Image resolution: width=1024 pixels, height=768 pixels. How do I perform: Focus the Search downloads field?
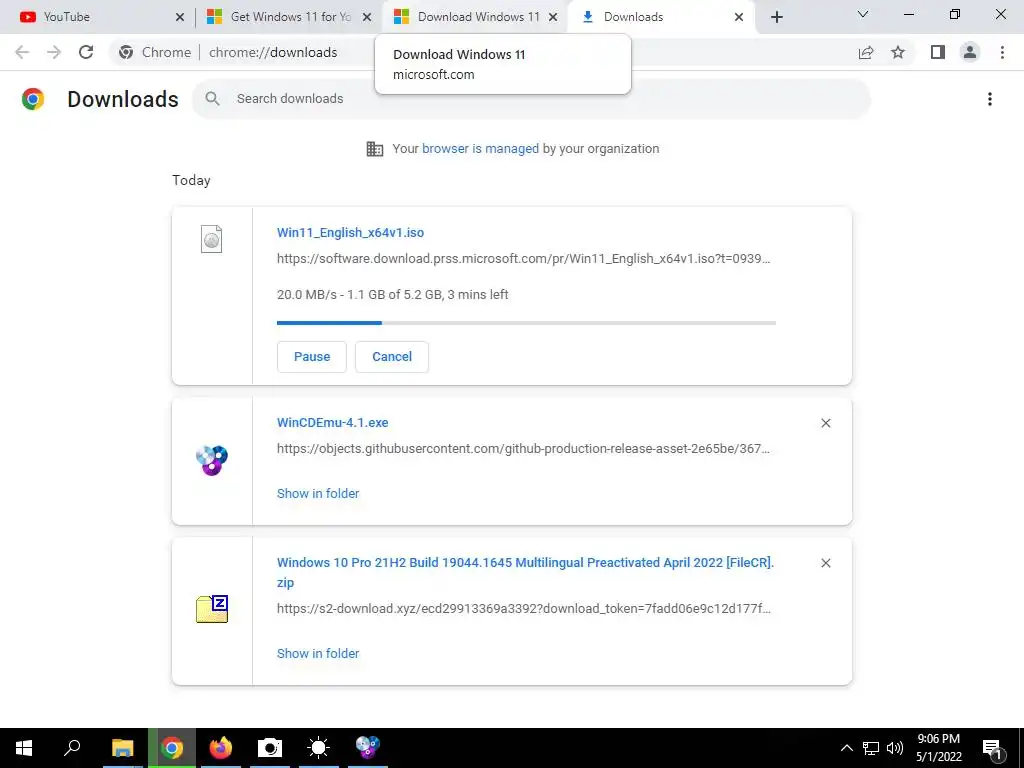531,99
